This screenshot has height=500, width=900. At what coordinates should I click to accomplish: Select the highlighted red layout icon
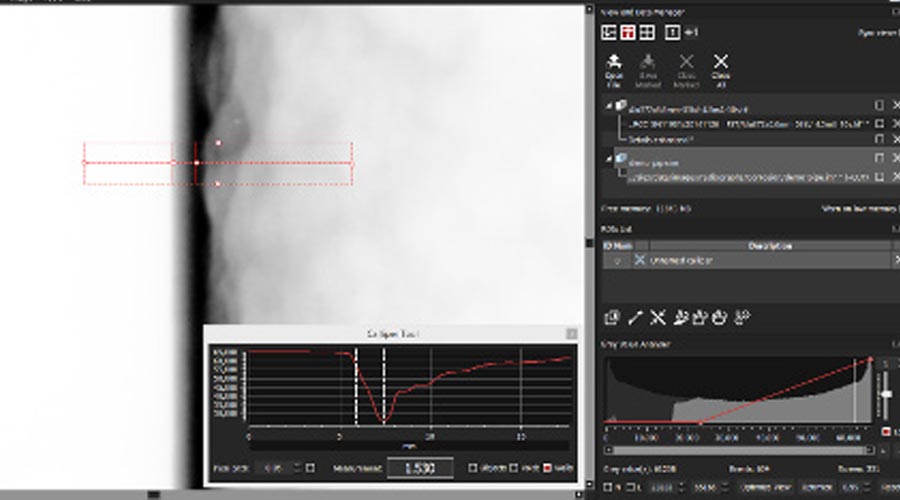pyautogui.click(x=629, y=32)
